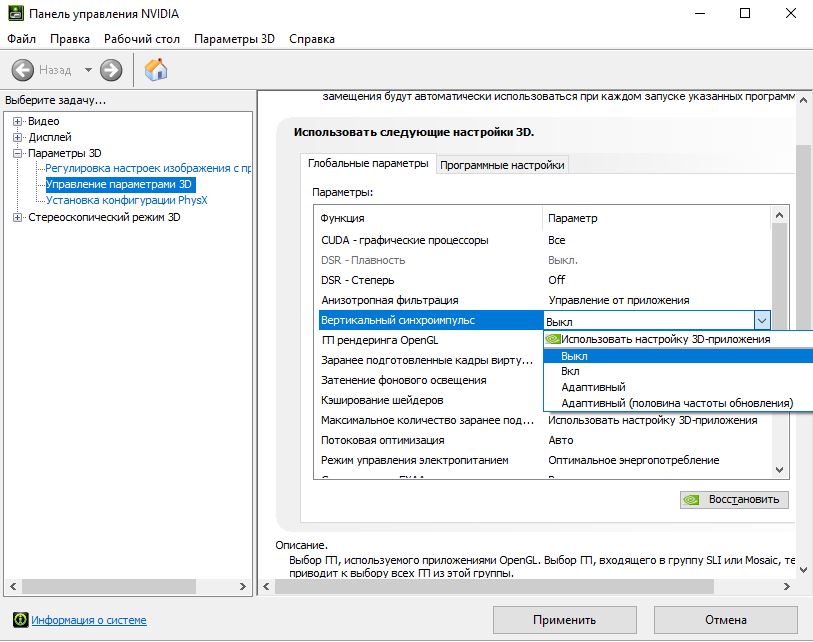813x642 pixels.
Task: Choose Адаптивный option from the list
Action: (593, 387)
